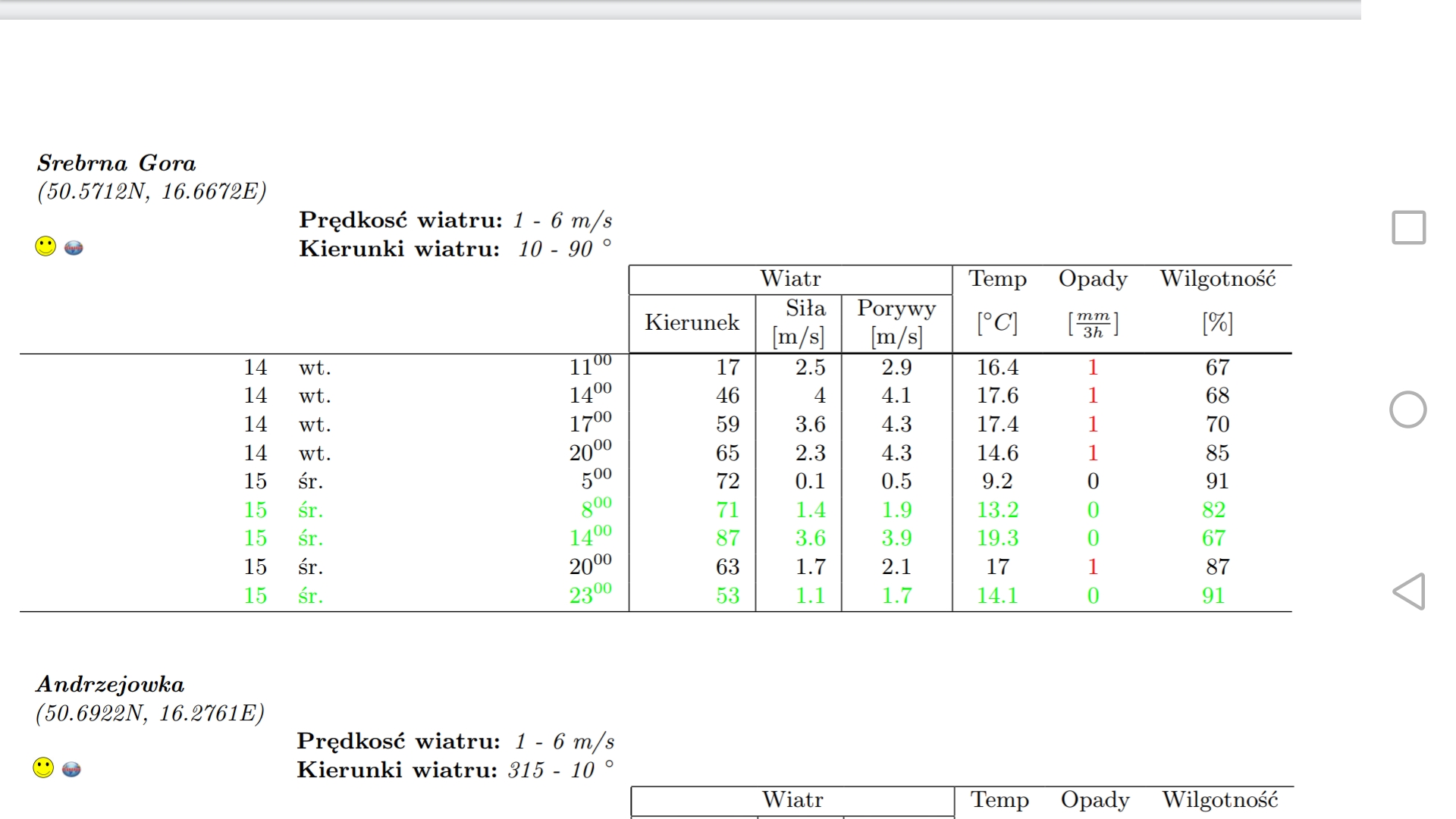
Task: Click the Wilgotność header of first table
Action: coord(1218,279)
